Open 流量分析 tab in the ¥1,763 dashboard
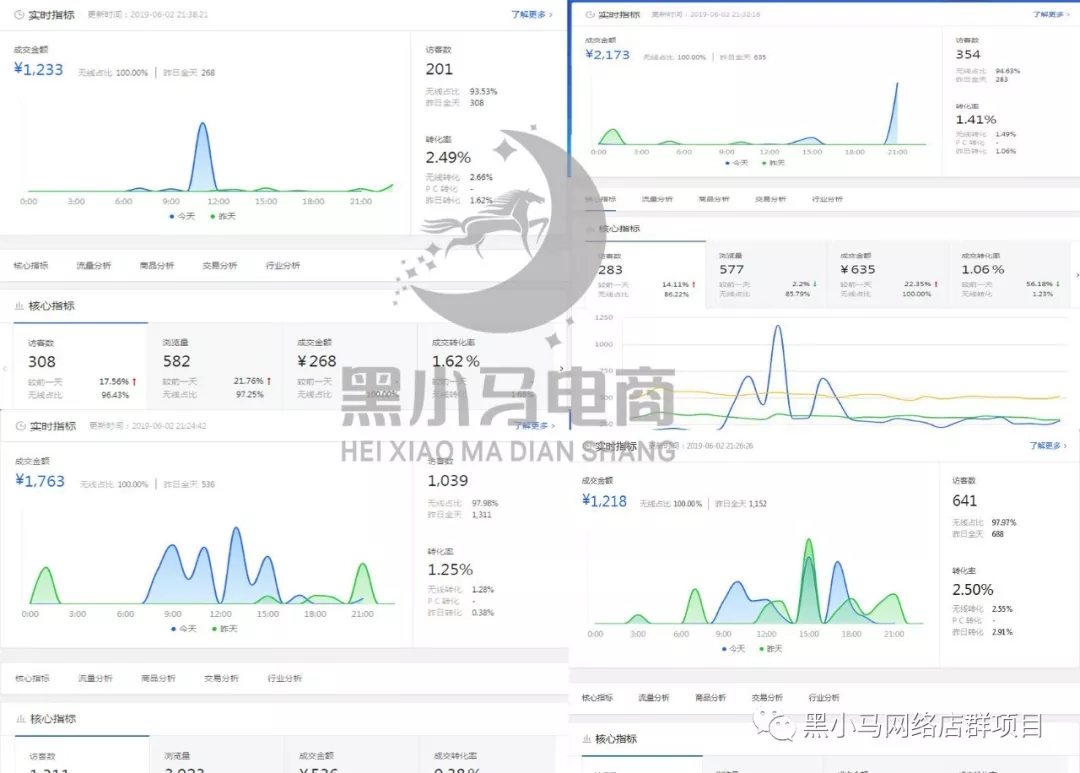This screenshot has height=773, width=1080. point(95,679)
